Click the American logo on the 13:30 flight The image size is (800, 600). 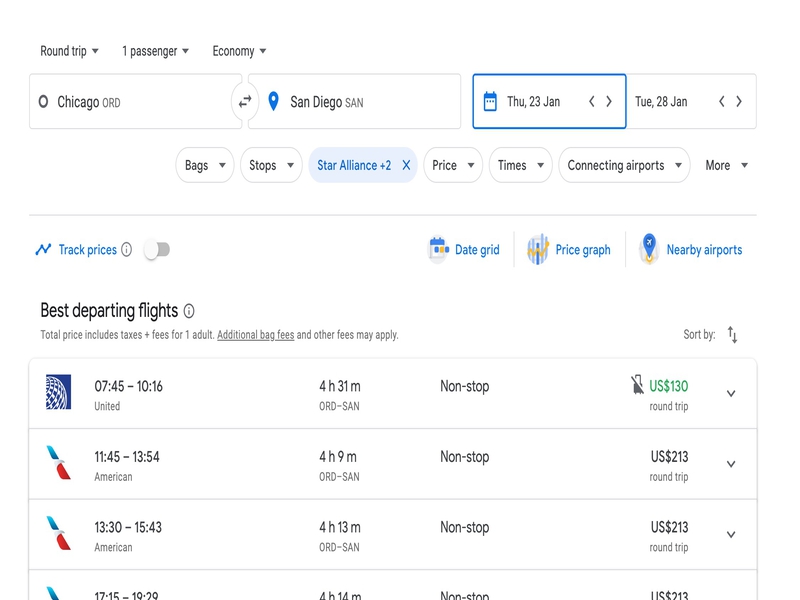click(58, 533)
